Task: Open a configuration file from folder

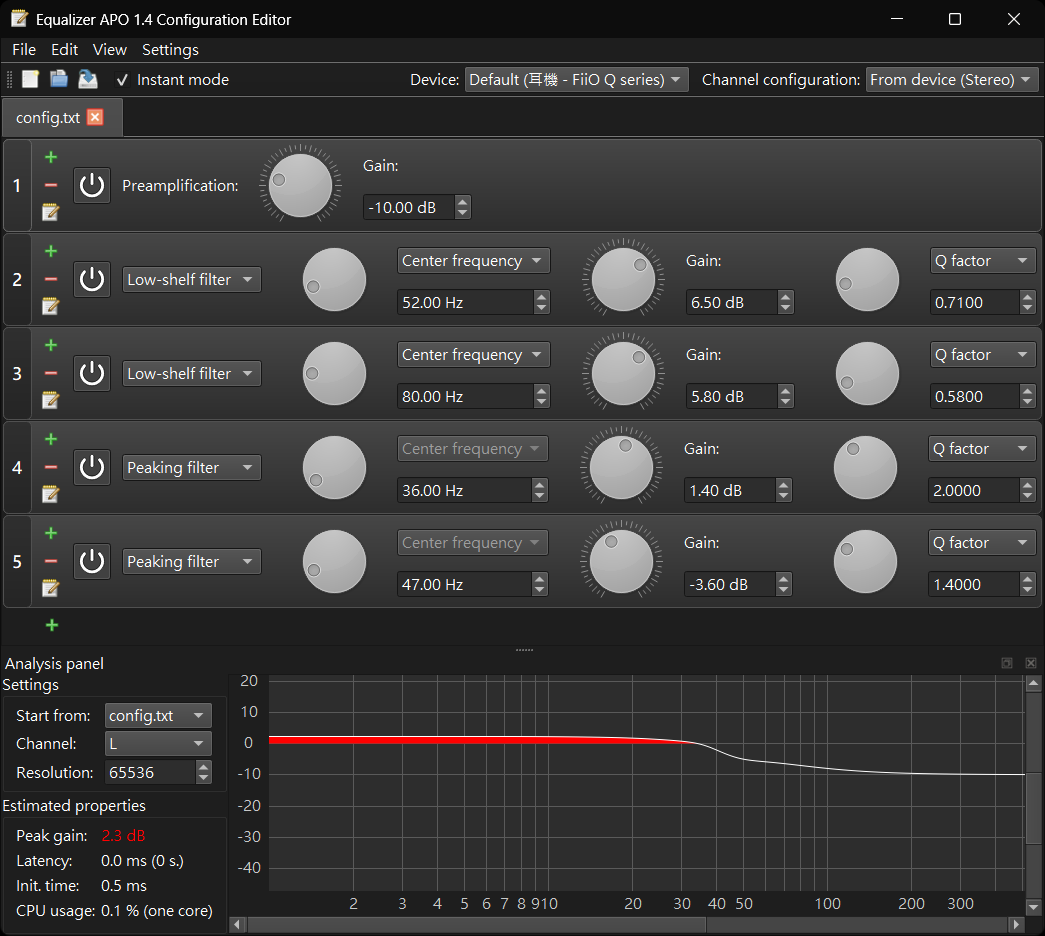Action: pyautogui.click(x=59, y=79)
